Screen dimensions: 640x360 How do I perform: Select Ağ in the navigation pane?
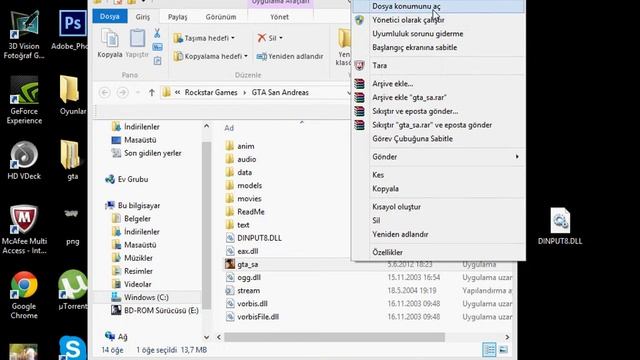[116, 336]
